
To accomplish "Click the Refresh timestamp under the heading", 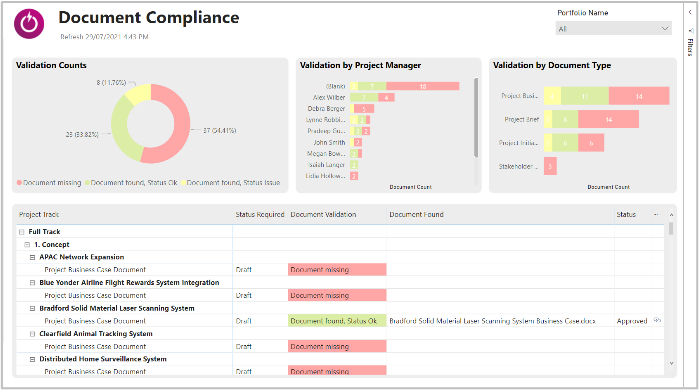I will click(104, 37).
